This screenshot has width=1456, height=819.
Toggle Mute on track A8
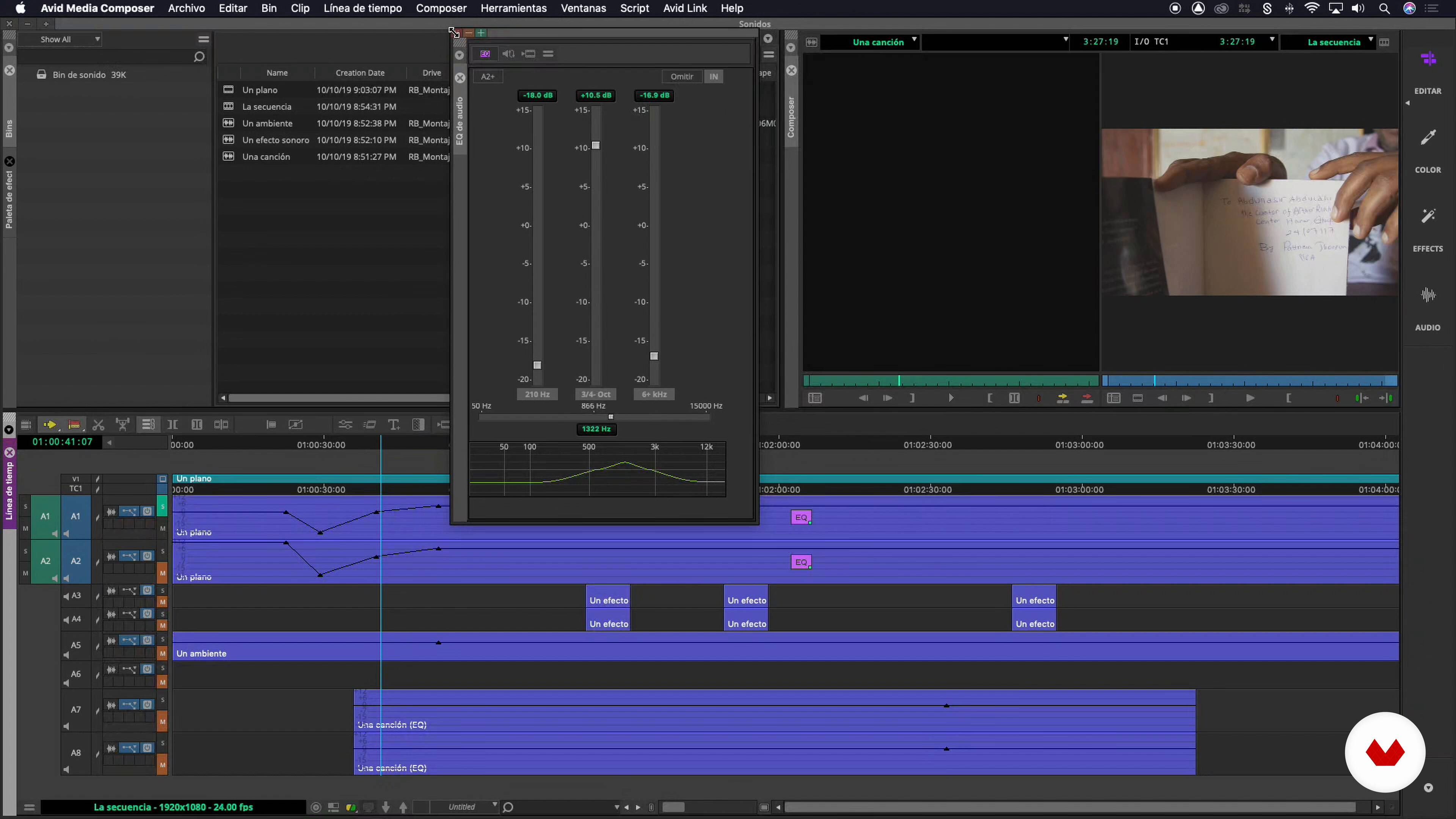(162, 765)
